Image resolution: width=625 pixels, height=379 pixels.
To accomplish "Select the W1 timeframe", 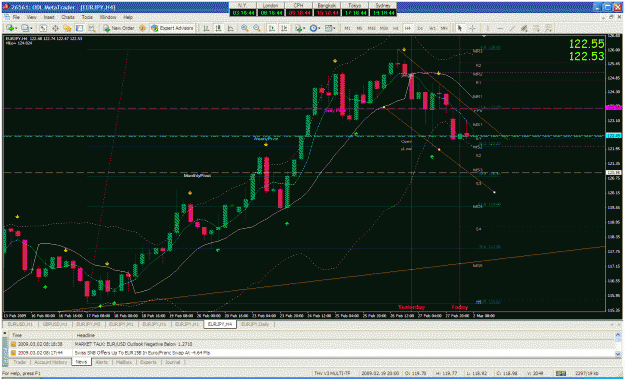I will (432, 28).
